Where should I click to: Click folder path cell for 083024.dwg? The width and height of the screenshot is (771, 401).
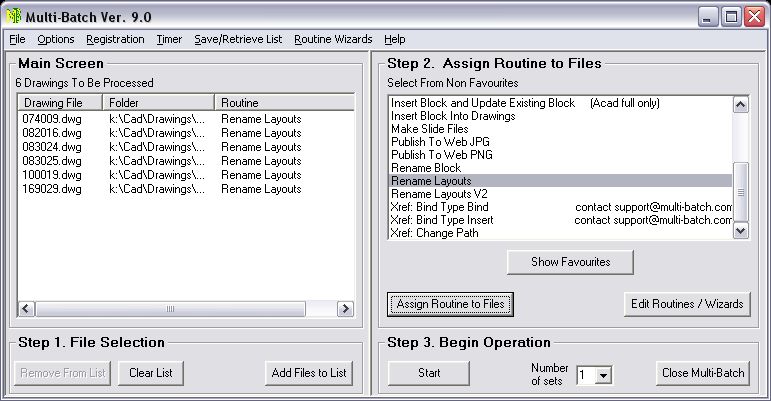pyautogui.click(x=157, y=147)
